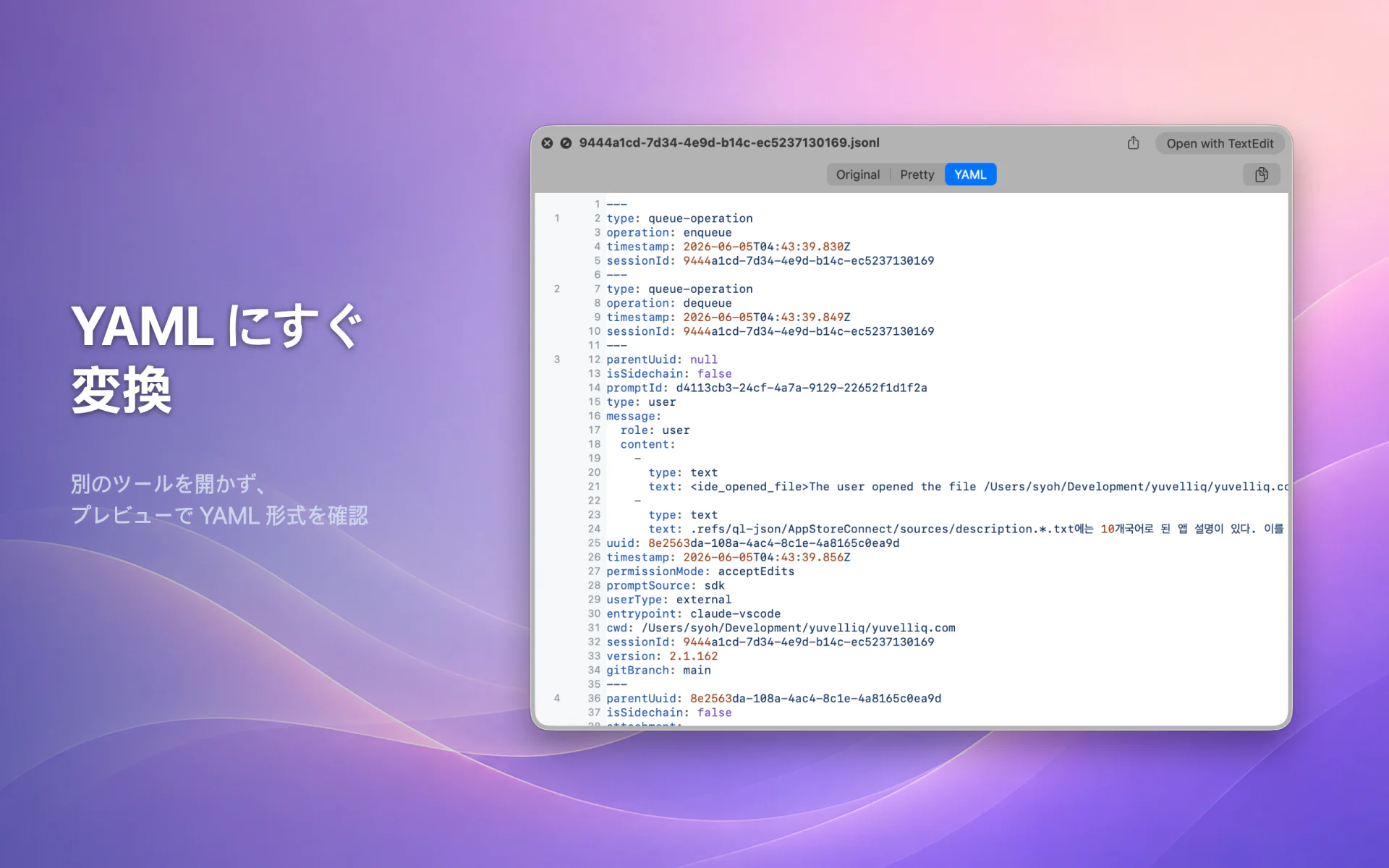Screen dimensions: 1389x868
Task: Click promptId d4113cb3-24cf-4a7a-9129-22652f1d1f2a
Action: coord(801,388)
